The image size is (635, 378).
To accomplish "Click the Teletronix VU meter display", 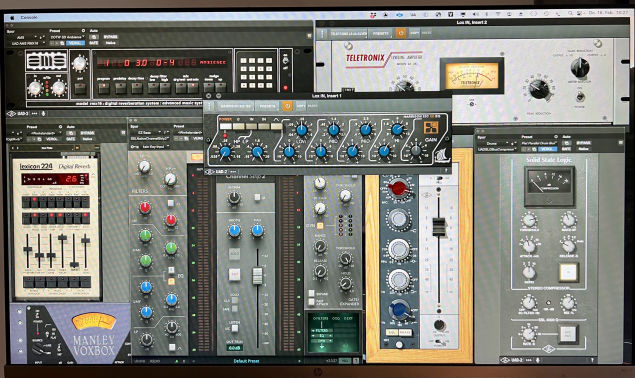I will (472, 75).
